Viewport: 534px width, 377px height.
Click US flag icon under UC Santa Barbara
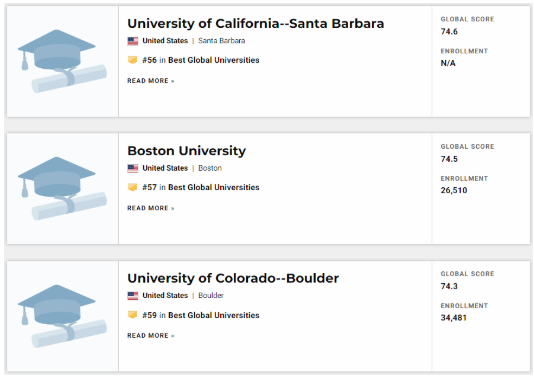click(x=133, y=41)
